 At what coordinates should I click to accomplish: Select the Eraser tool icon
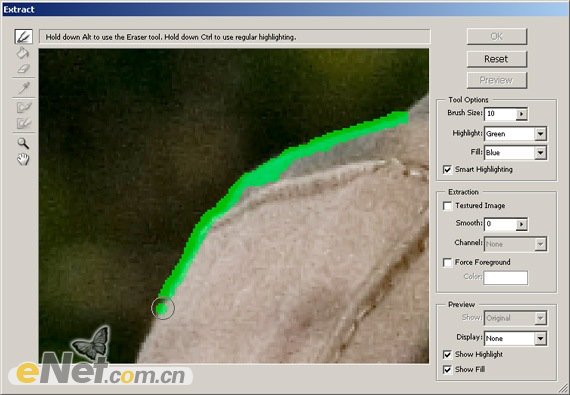[x=24, y=69]
